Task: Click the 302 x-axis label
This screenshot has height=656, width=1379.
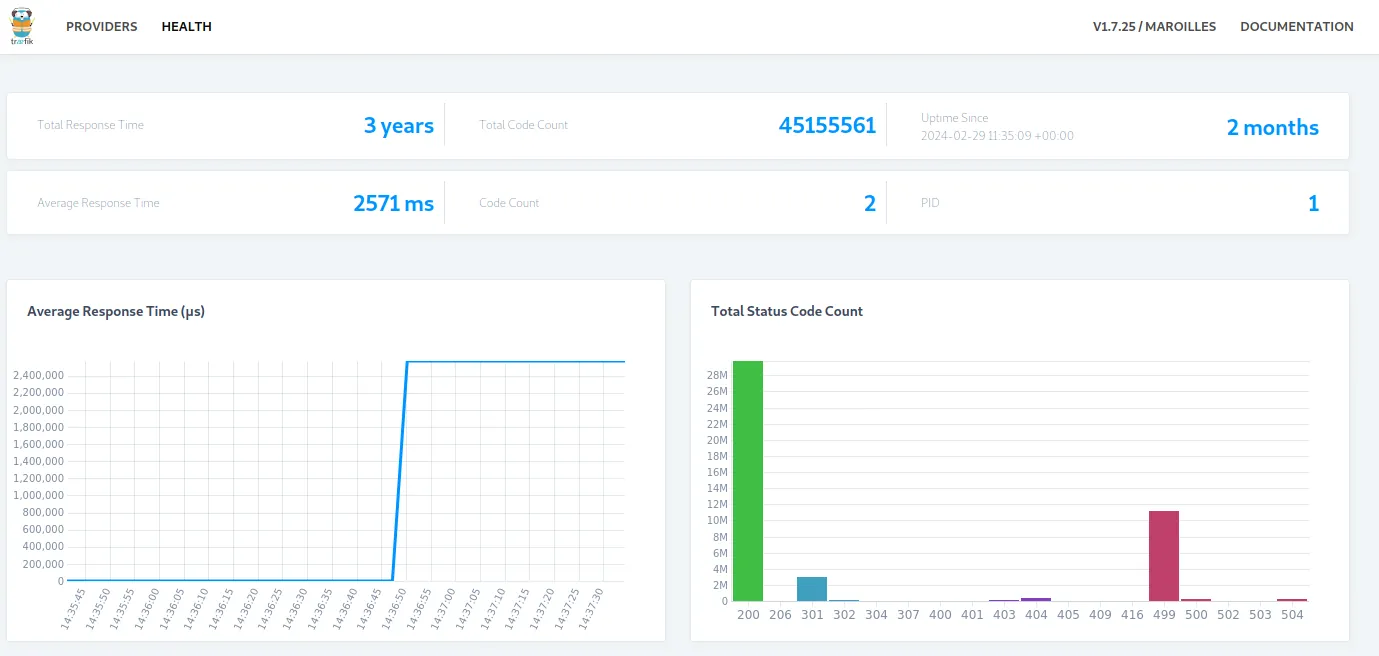Action: click(844, 615)
